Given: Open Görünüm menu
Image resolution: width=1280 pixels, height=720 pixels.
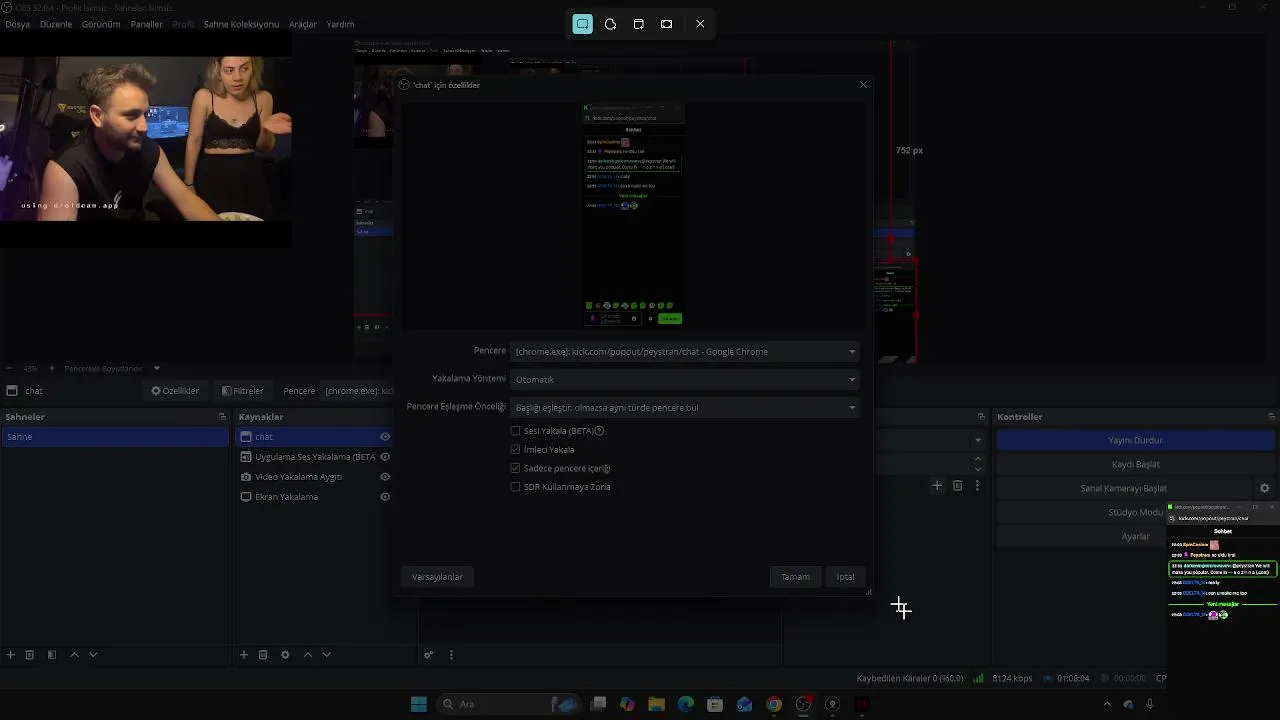Looking at the screenshot, I should click(x=101, y=24).
